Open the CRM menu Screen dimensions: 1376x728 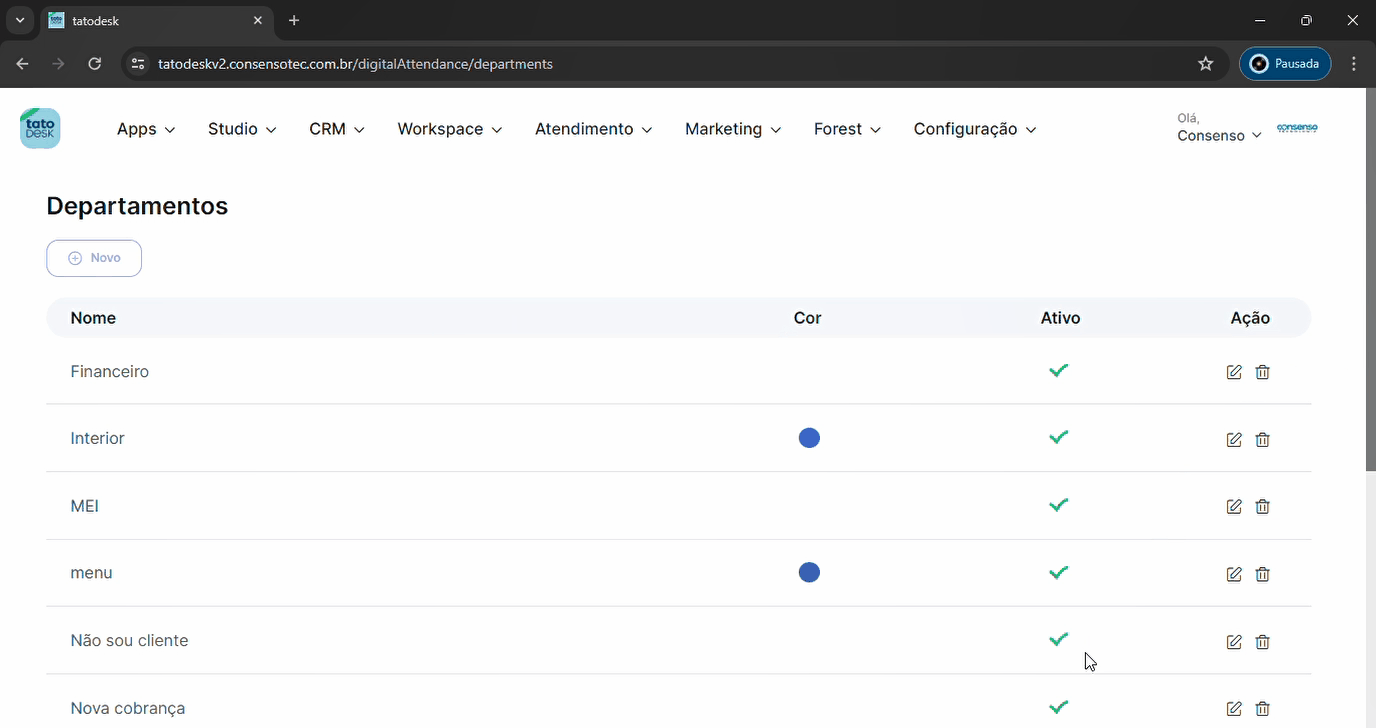click(337, 129)
